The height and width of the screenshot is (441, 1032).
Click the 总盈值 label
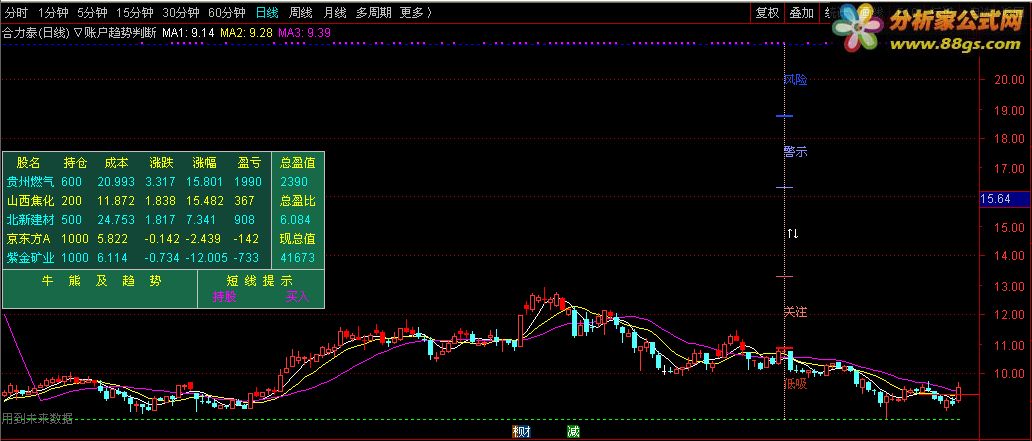(x=297, y=163)
